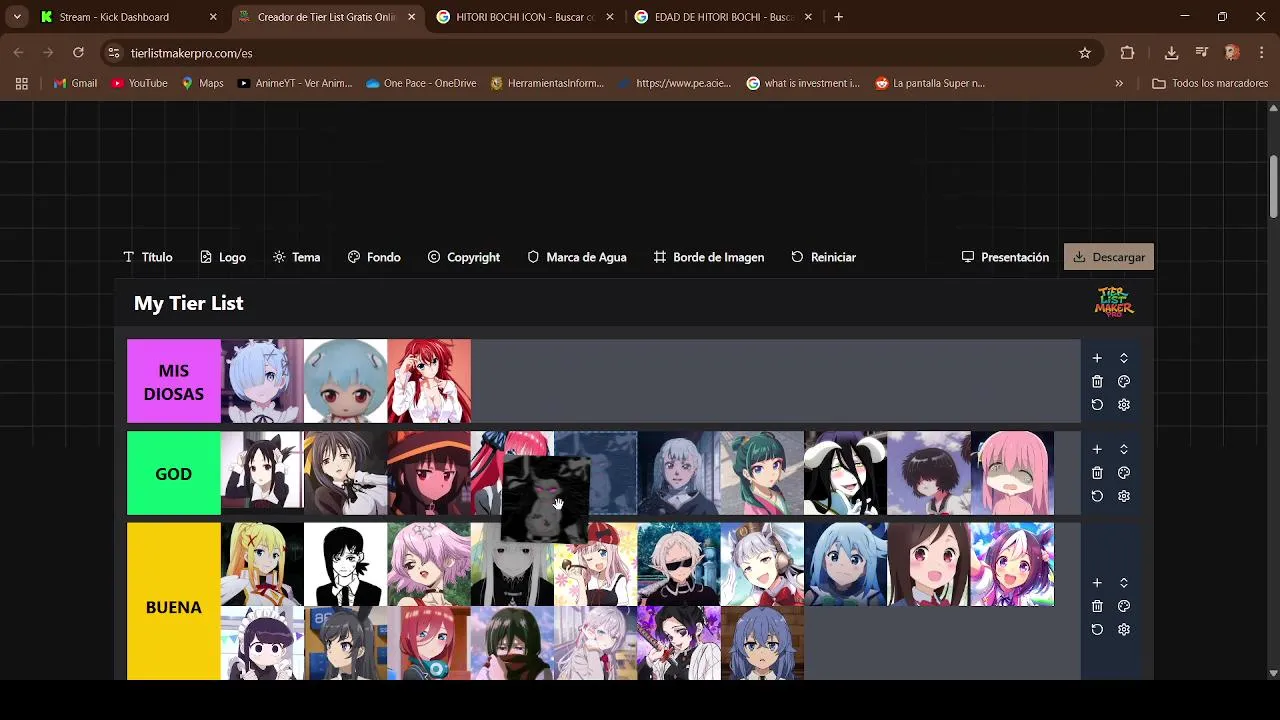The width and height of the screenshot is (1280, 720).
Task: Open the Chrome three-dot menu
Action: click(1260, 53)
